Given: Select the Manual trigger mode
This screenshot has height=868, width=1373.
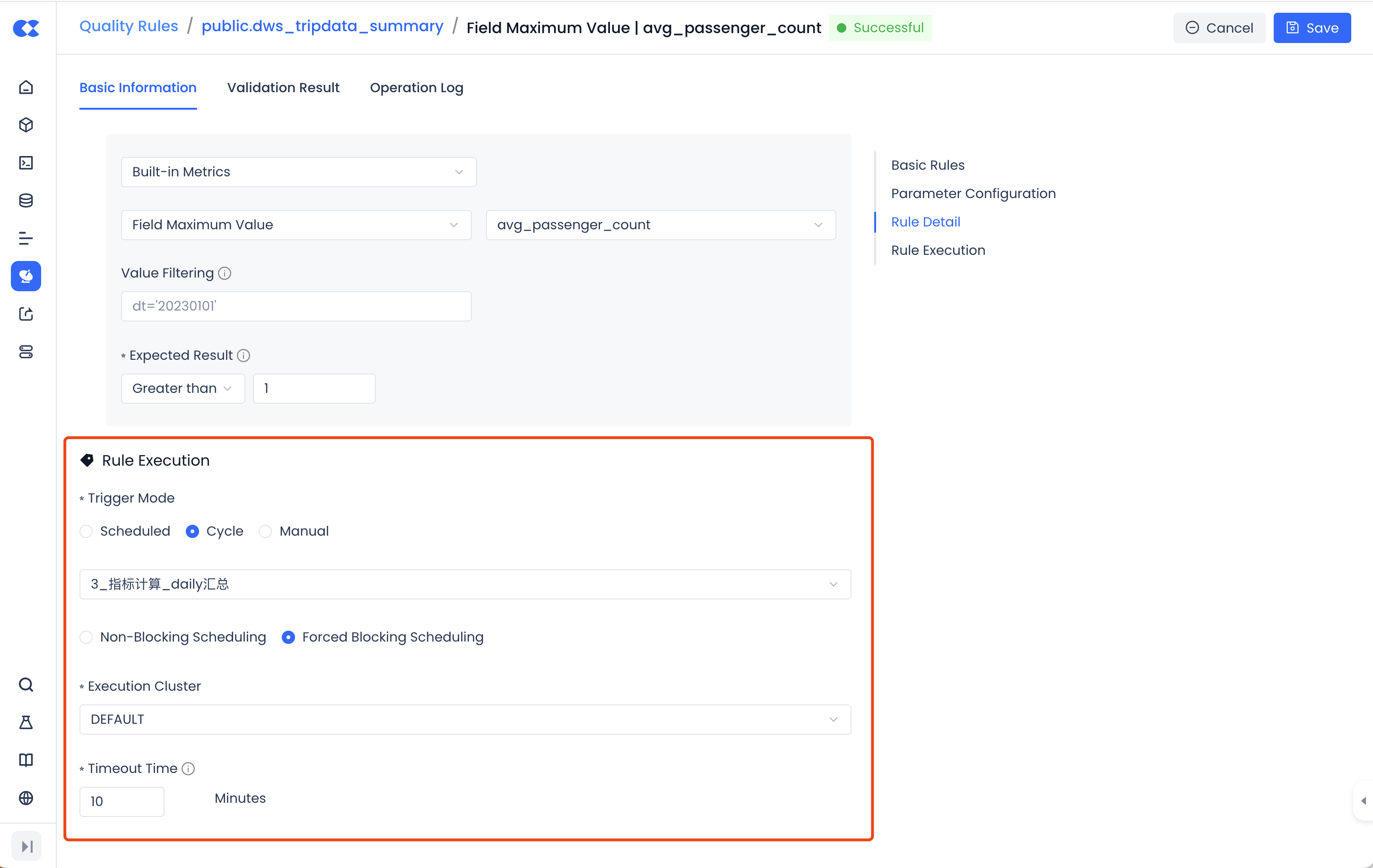Looking at the screenshot, I should pyautogui.click(x=265, y=531).
